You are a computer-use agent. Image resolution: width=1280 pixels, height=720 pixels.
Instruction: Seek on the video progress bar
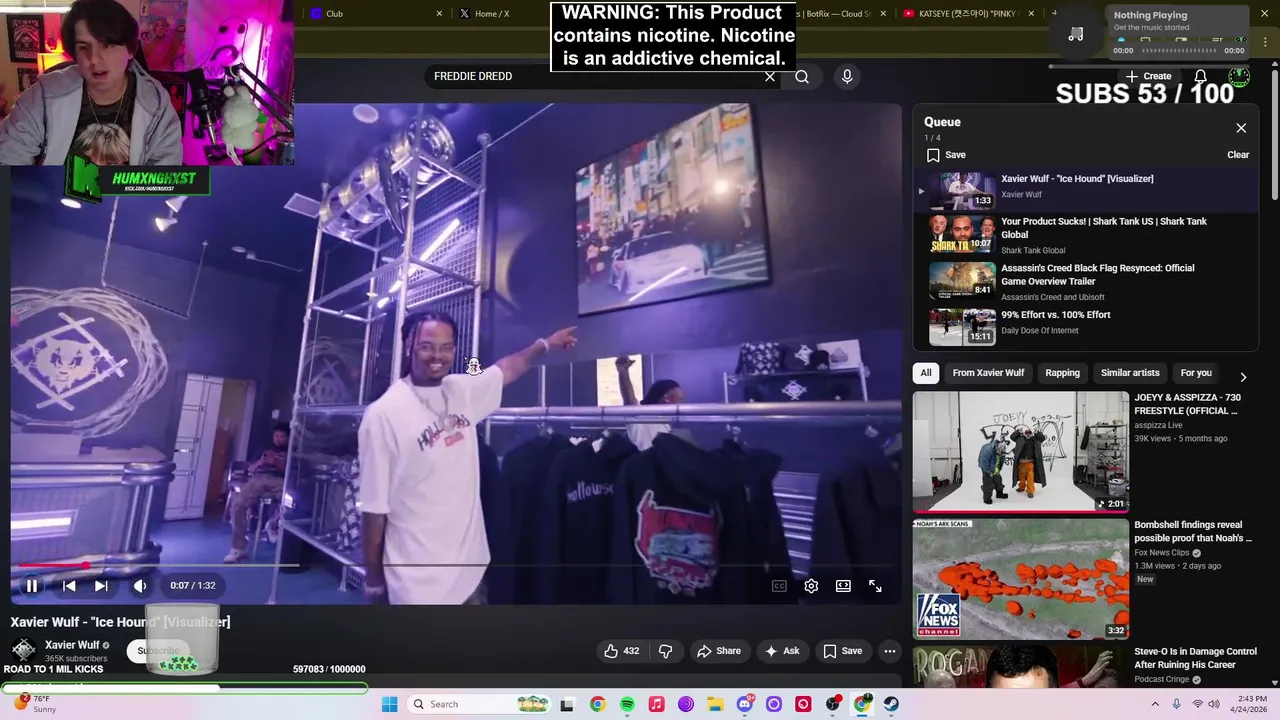(456, 565)
